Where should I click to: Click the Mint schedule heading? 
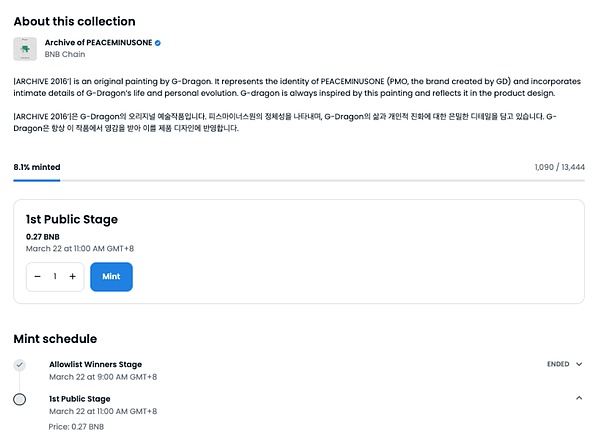point(55,339)
